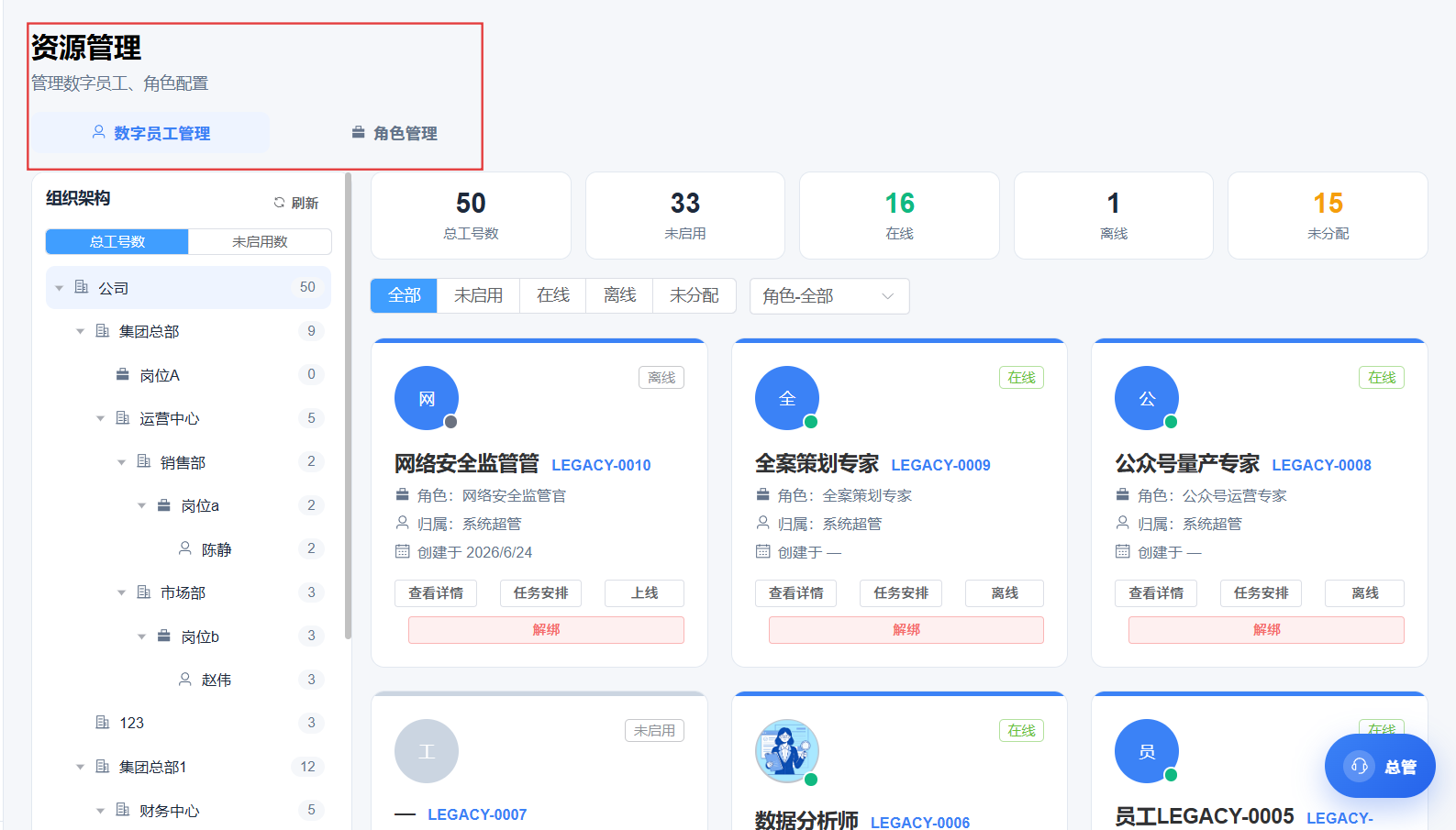The image size is (1456, 830).
Task: Open the 角色-全部 role dropdown
Action: click(829, 296)
